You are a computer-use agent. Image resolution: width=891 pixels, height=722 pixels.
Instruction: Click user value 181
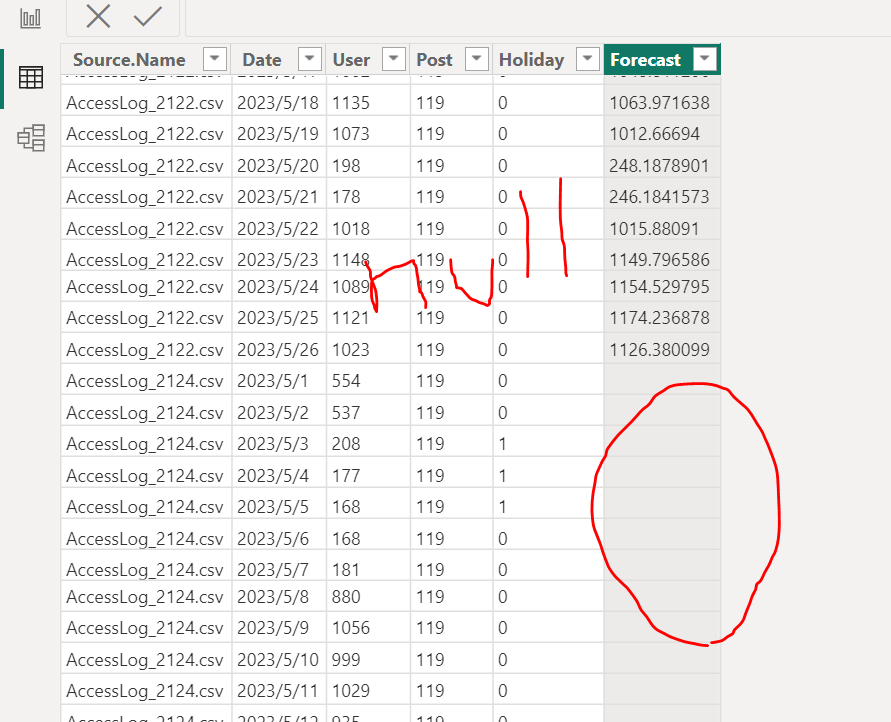pyautogui.click(x=346, y=570)
